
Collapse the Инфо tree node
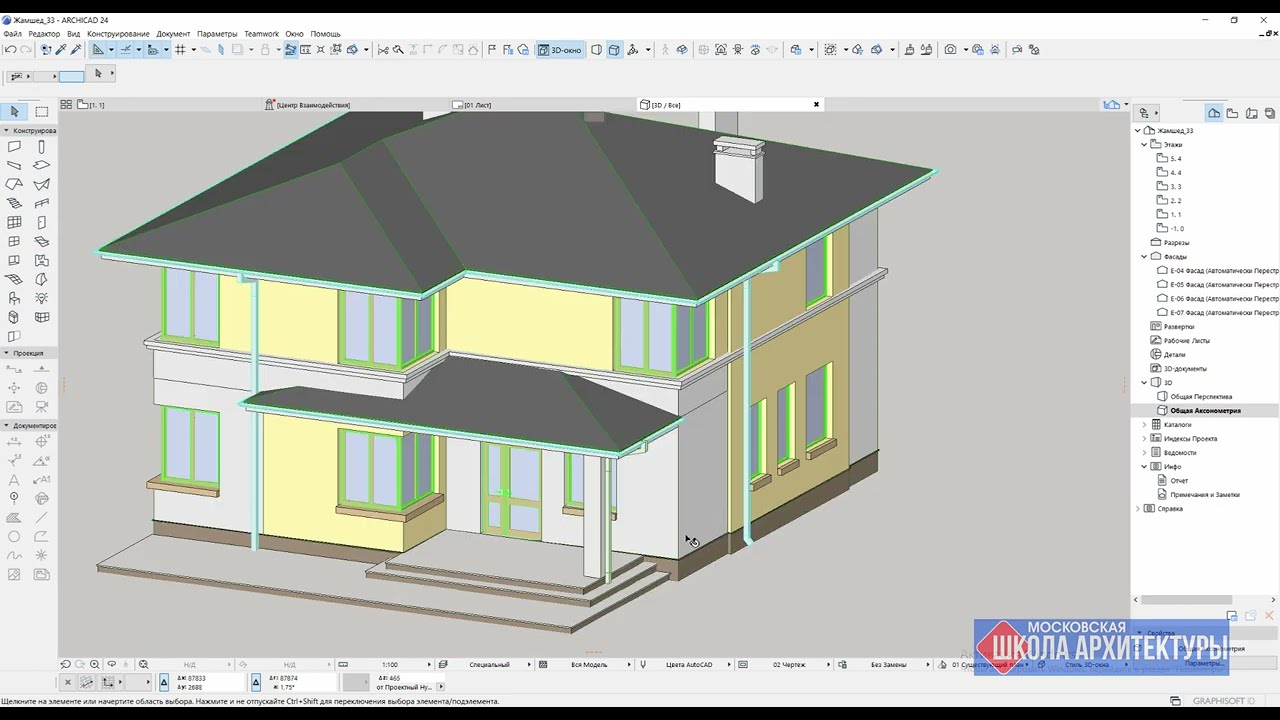tap(1145, 466)
